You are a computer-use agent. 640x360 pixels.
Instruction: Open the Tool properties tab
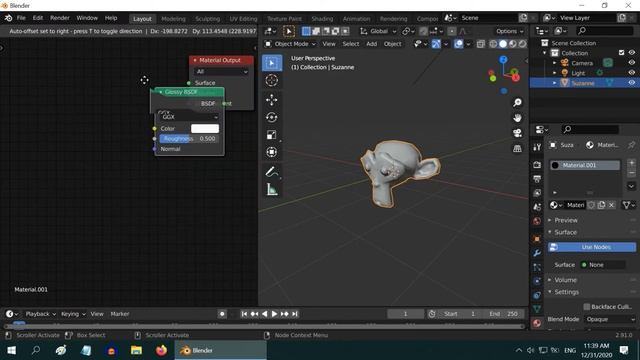(537, 147)
